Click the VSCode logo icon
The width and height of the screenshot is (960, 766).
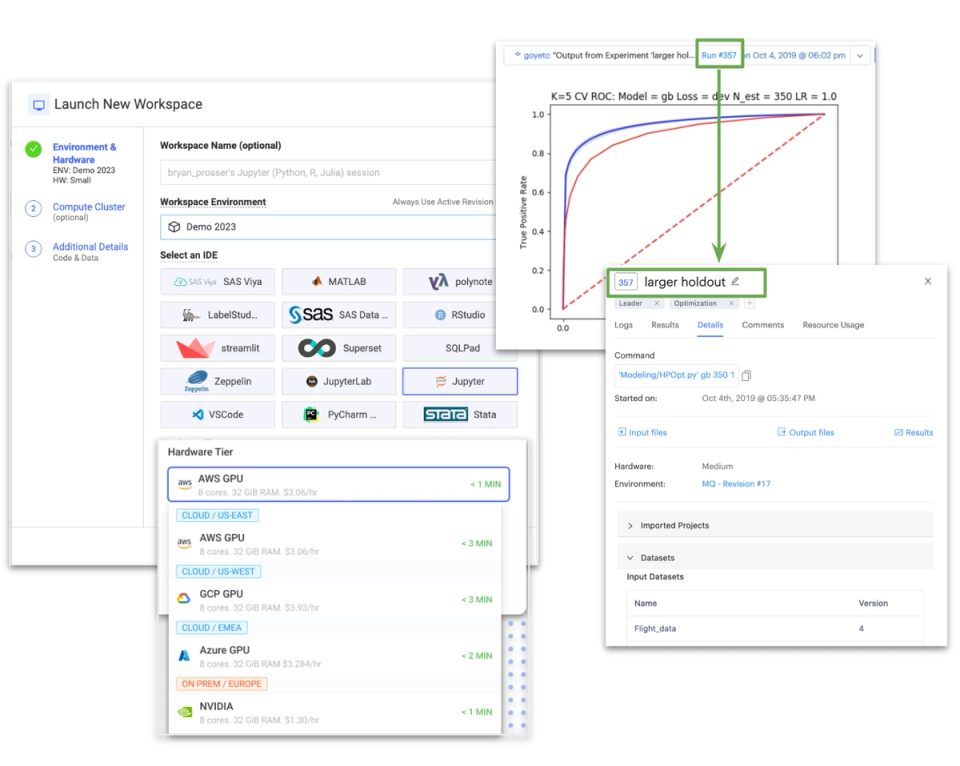[198, 415]
